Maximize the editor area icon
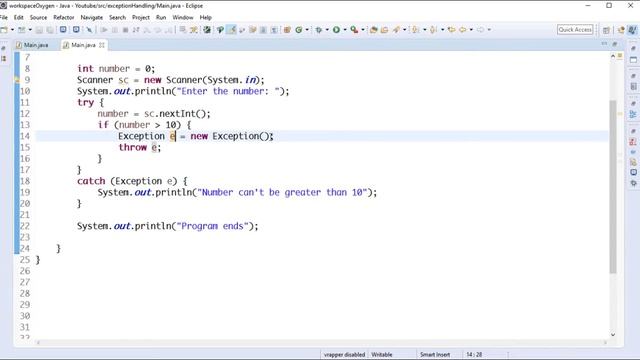 614,44
